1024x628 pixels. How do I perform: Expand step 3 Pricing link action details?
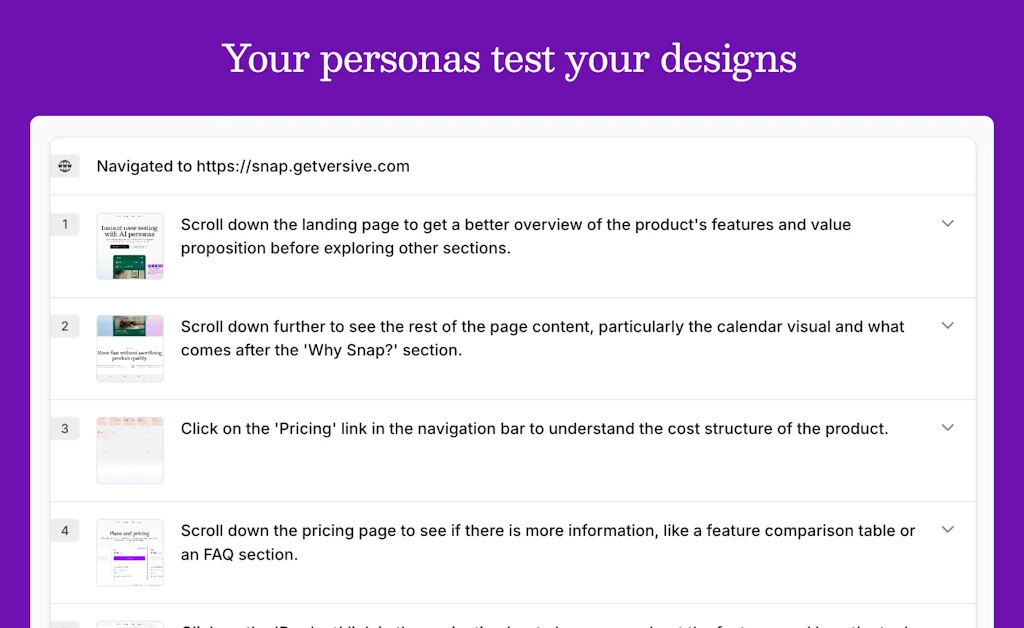[x=947, y=428]
